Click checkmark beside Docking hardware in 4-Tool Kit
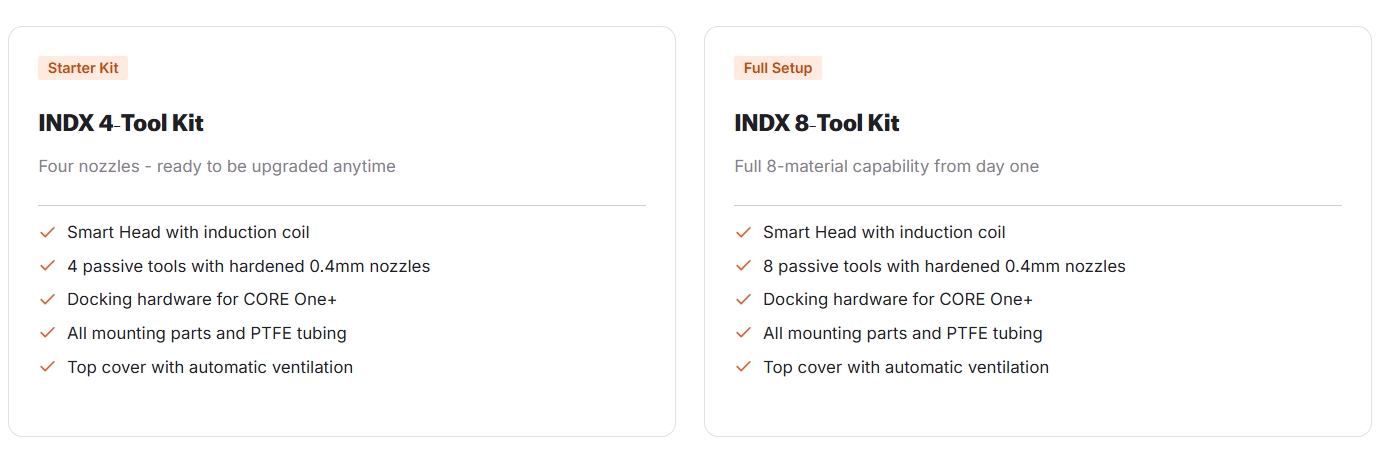Image resolution: width=1382 pixels, height=455 pixels. (x=46, y=300)
